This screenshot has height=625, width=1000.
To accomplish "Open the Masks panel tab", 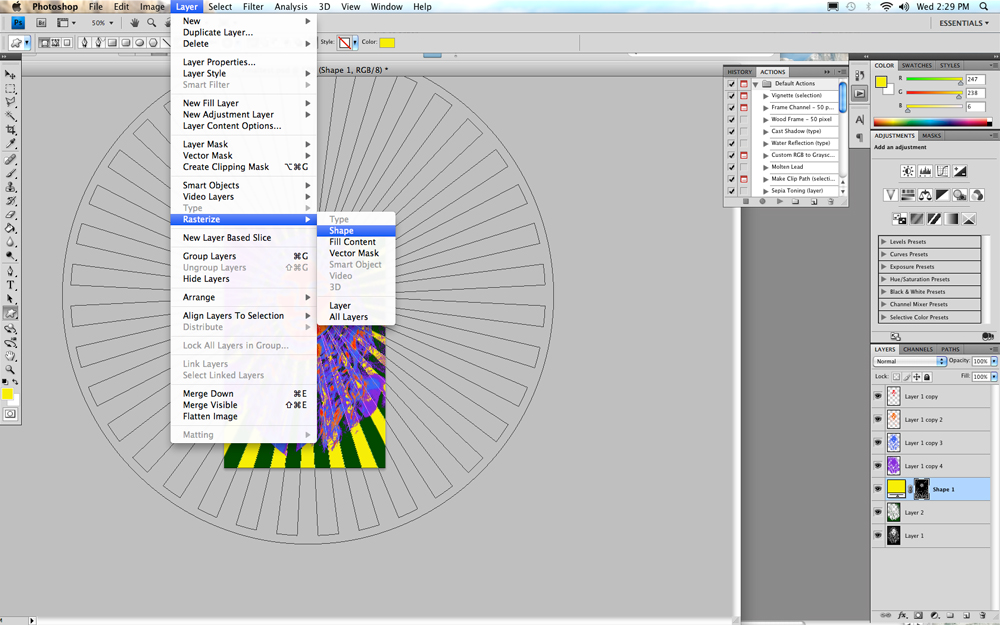I will click(931, 136).
